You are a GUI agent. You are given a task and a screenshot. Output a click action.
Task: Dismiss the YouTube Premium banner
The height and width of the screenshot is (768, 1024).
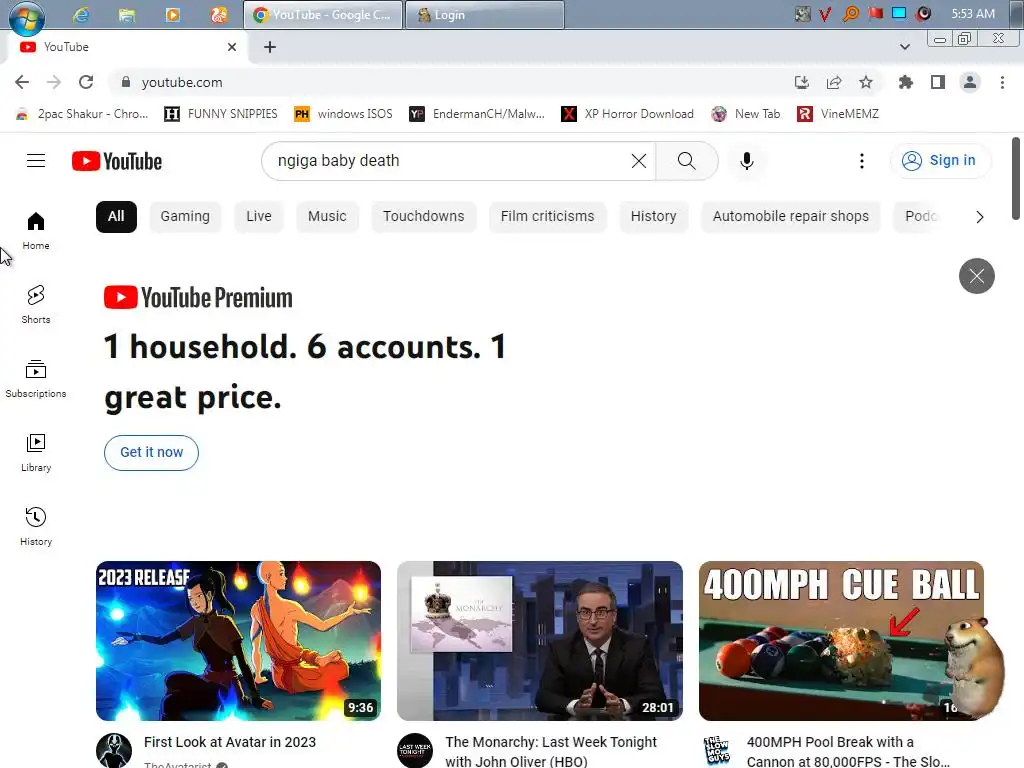tap(976, 276)
